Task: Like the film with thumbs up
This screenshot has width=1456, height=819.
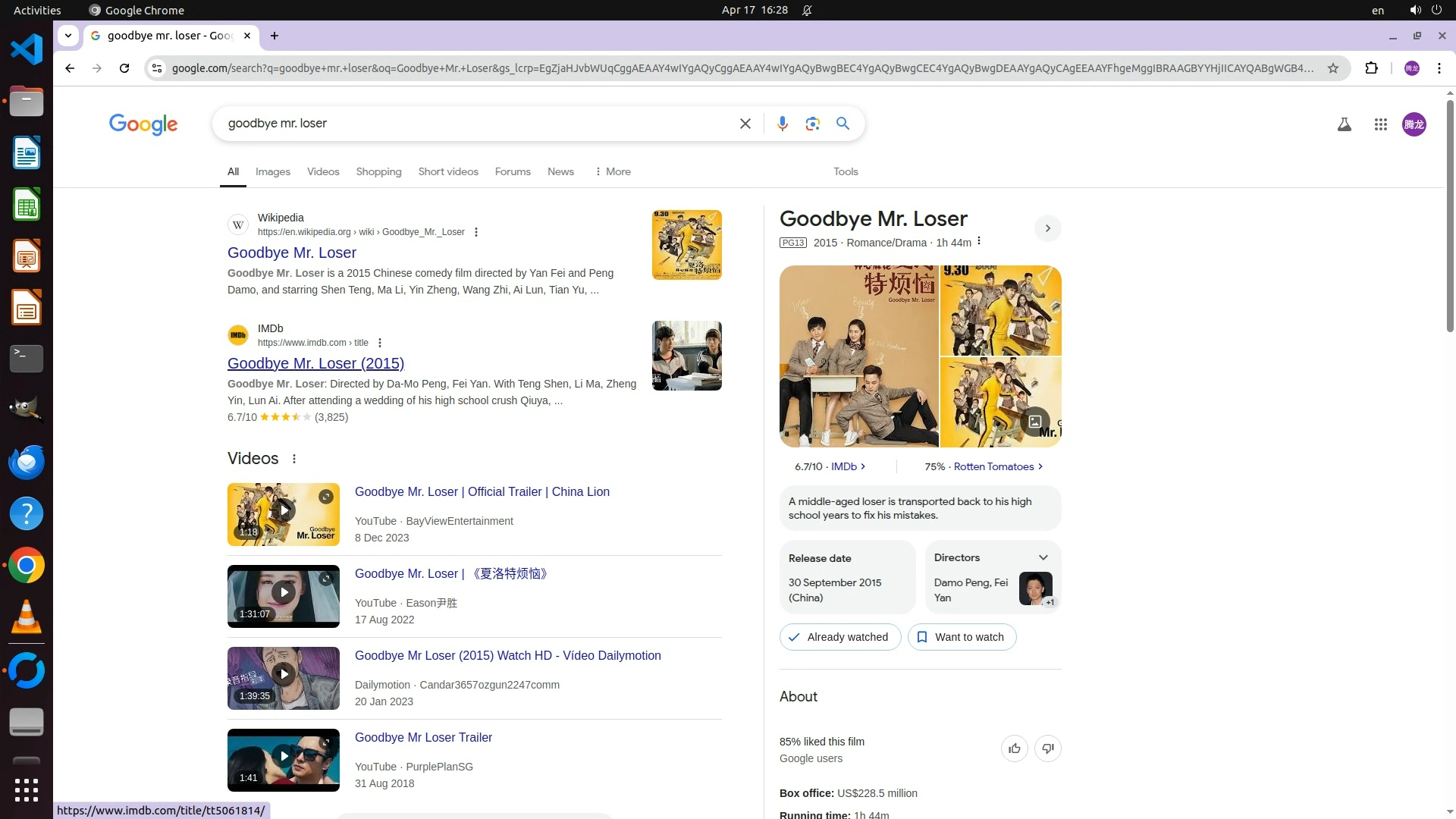Action: [x=1014, y=748]
